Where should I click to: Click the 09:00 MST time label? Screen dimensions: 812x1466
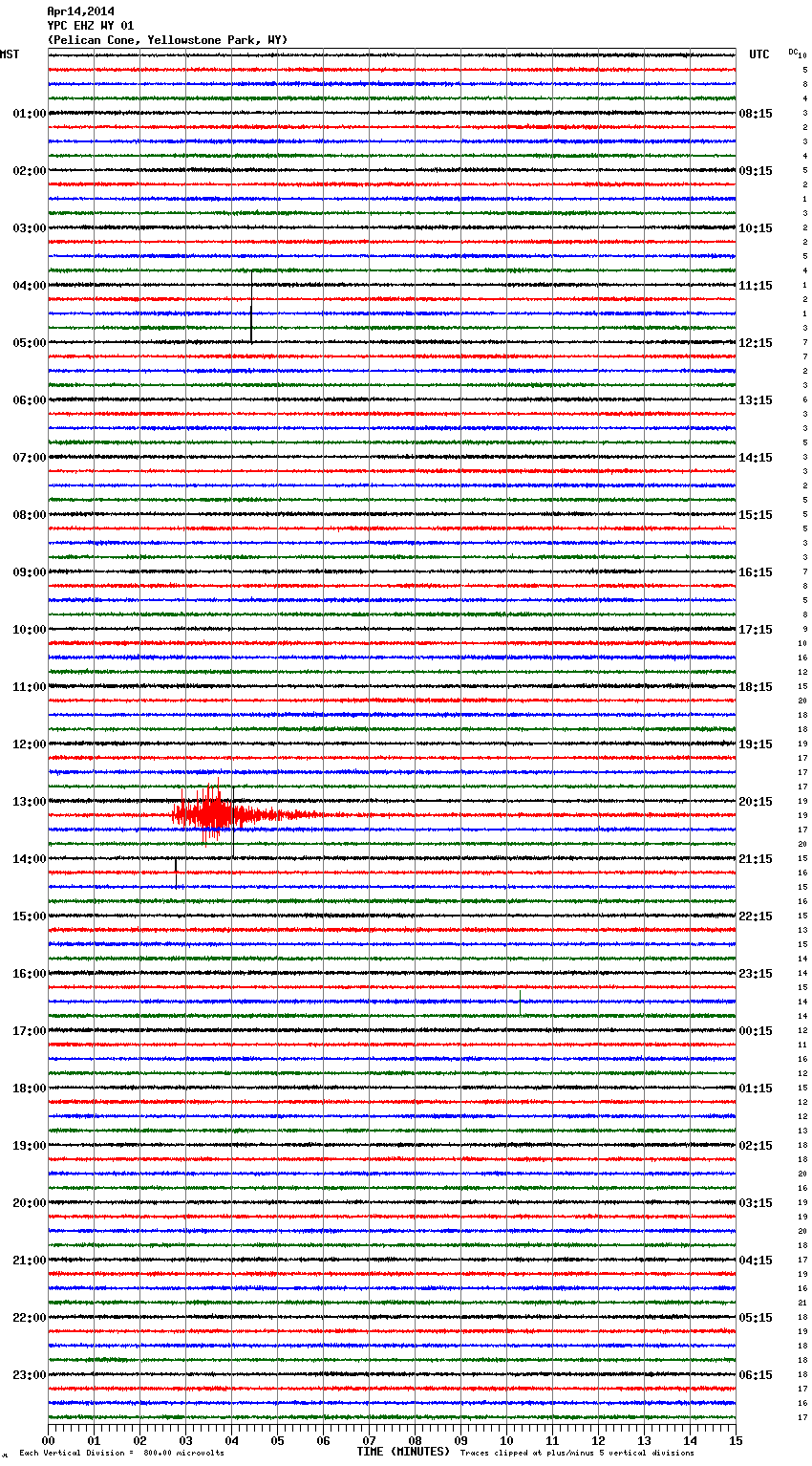tap(30, 572)
